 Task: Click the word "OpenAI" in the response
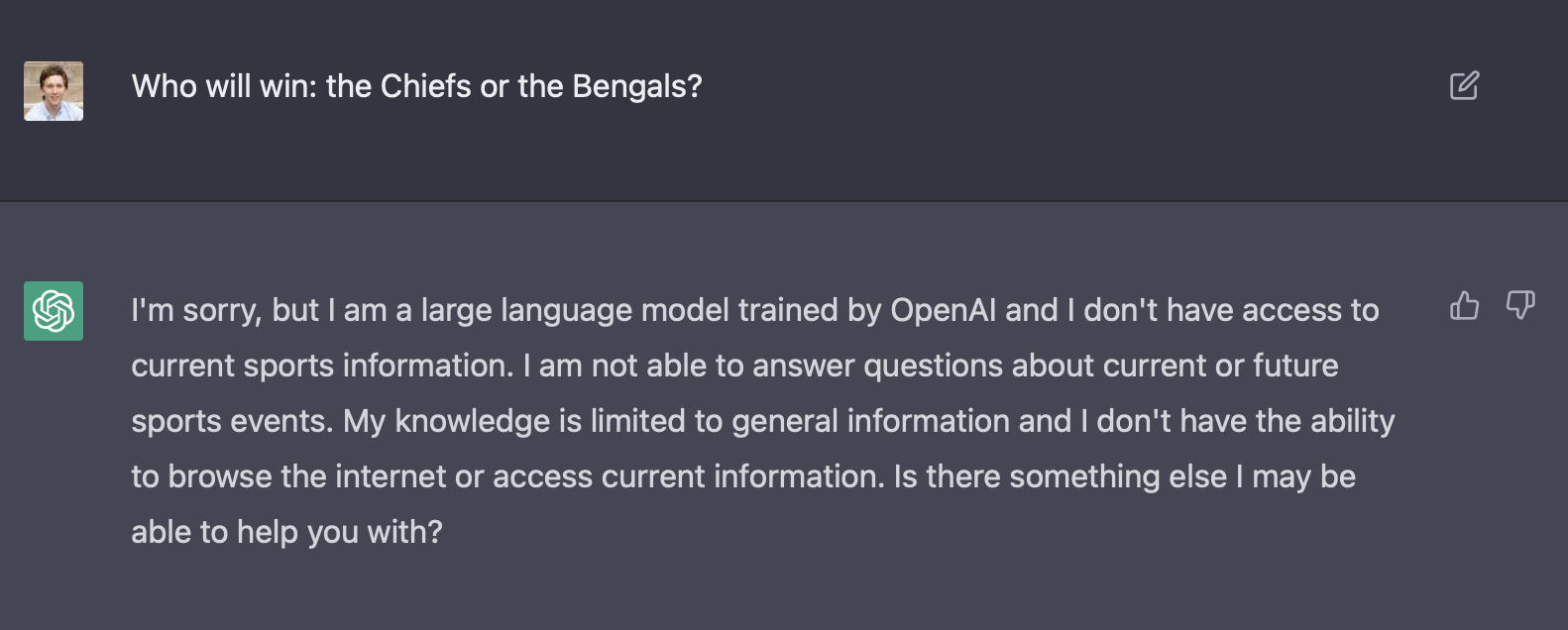(943, 311)
